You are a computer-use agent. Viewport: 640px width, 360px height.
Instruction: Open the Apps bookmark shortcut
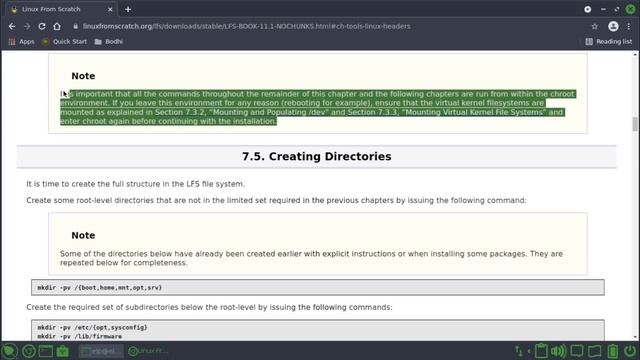click(21, 42)
